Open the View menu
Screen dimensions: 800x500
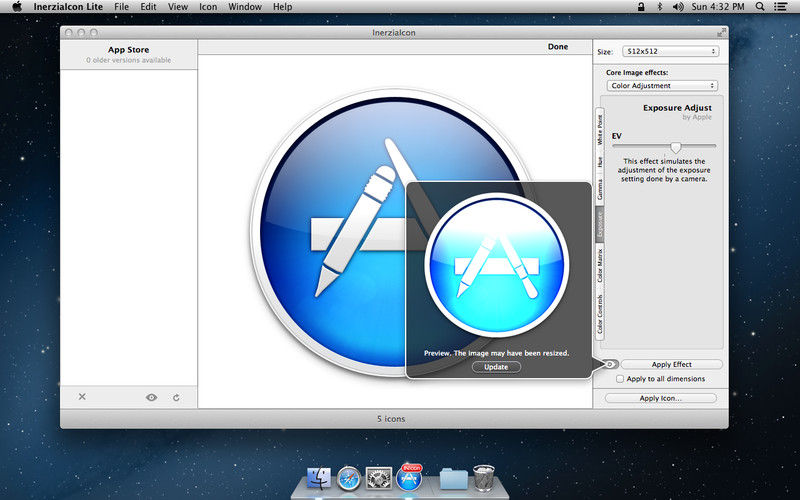178,7
